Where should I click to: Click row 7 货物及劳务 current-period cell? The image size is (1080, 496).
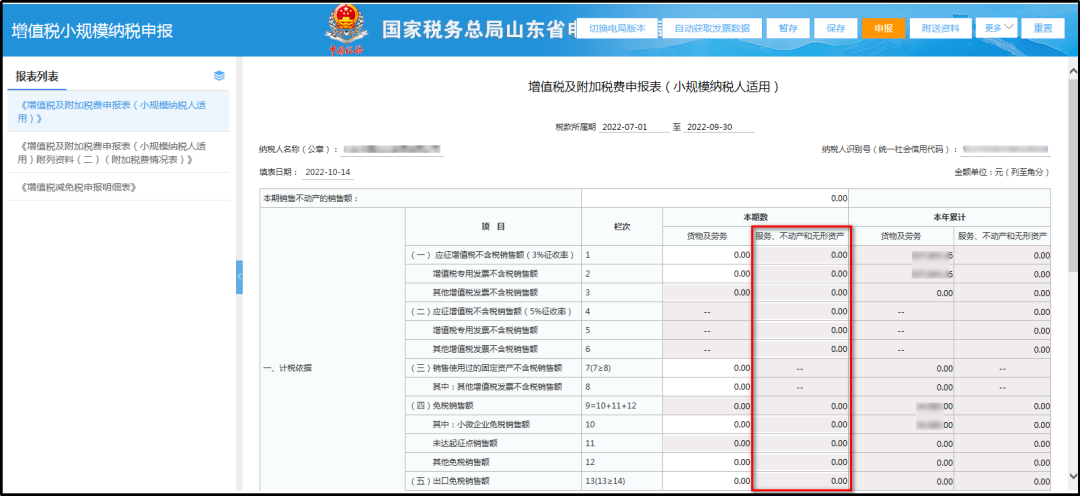(707, 368)
